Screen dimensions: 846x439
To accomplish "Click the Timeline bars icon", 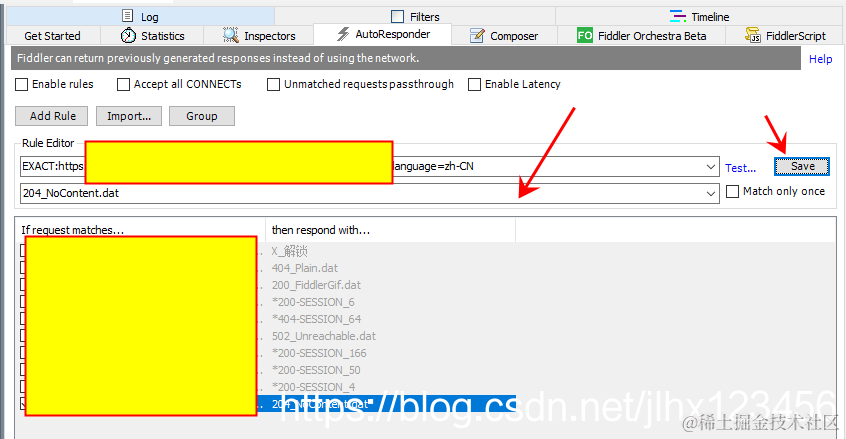I will point(678,16).
